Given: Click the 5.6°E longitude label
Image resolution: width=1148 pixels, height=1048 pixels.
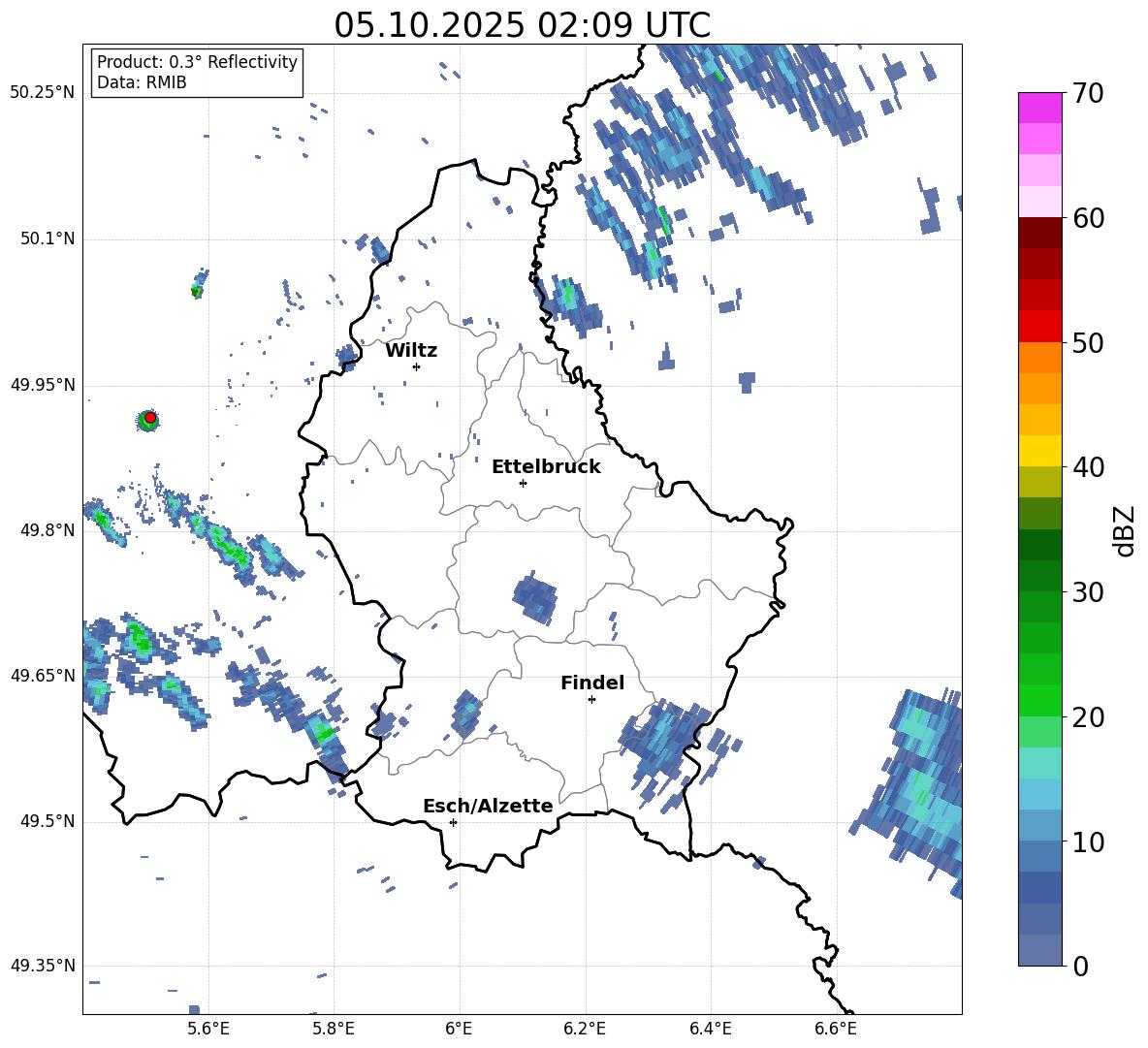Looking at the screenshot, I should [207, 1029].
